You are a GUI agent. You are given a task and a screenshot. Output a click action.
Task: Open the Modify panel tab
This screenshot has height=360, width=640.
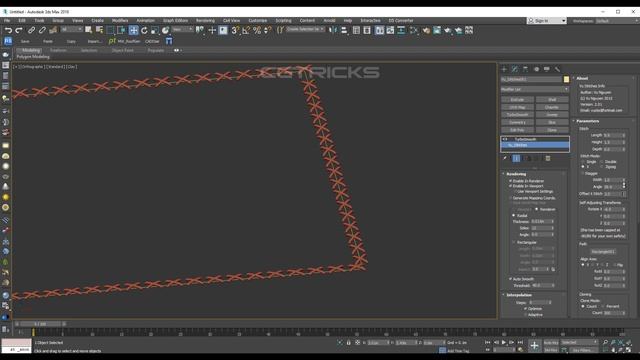click(515, 69)
